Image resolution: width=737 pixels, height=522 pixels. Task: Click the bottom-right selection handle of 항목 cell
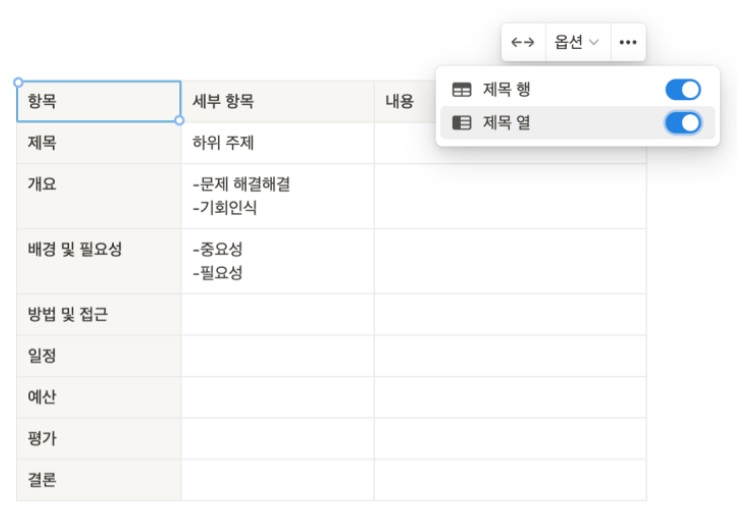(179, 121)
